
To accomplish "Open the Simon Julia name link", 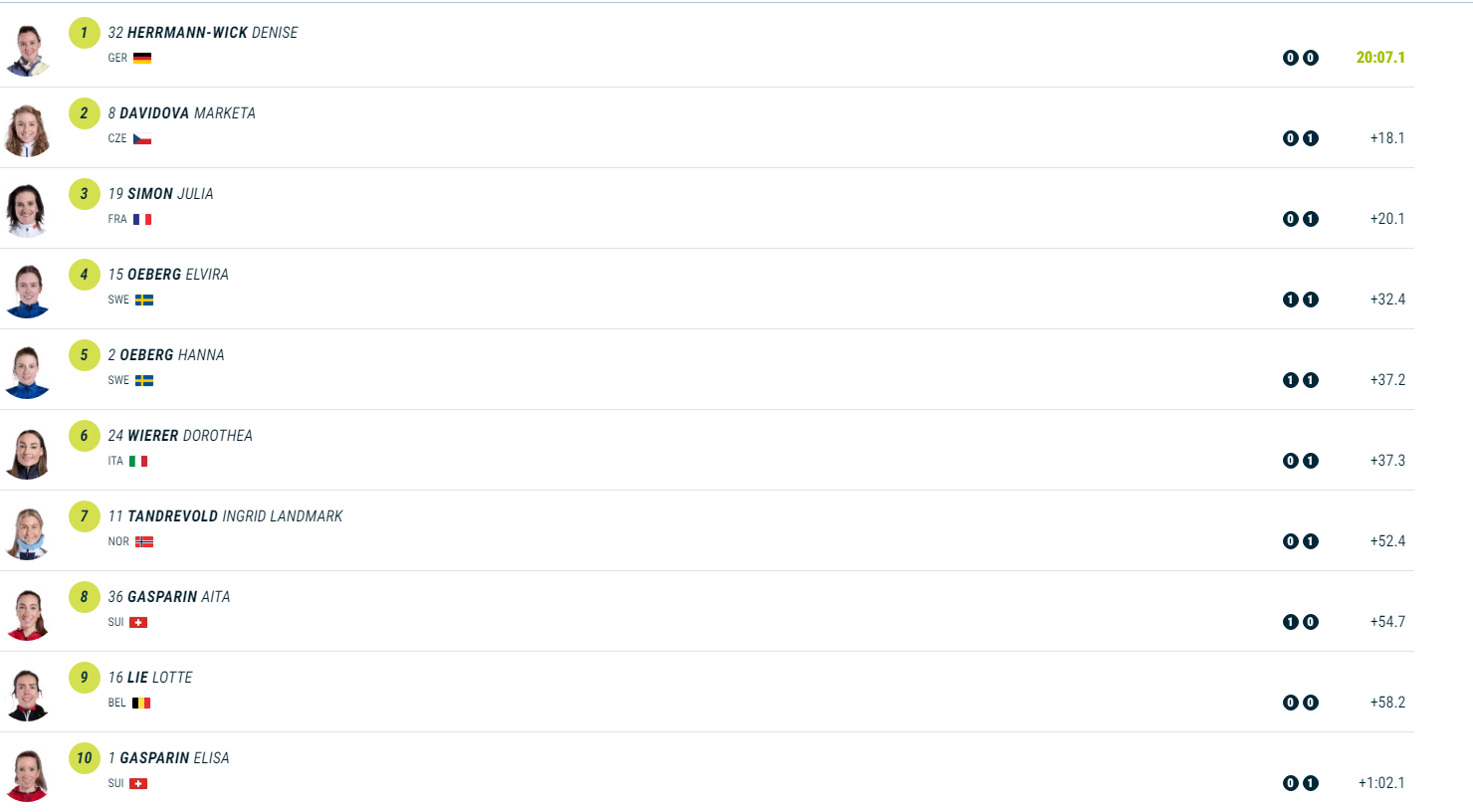I will tap(169, 194).
